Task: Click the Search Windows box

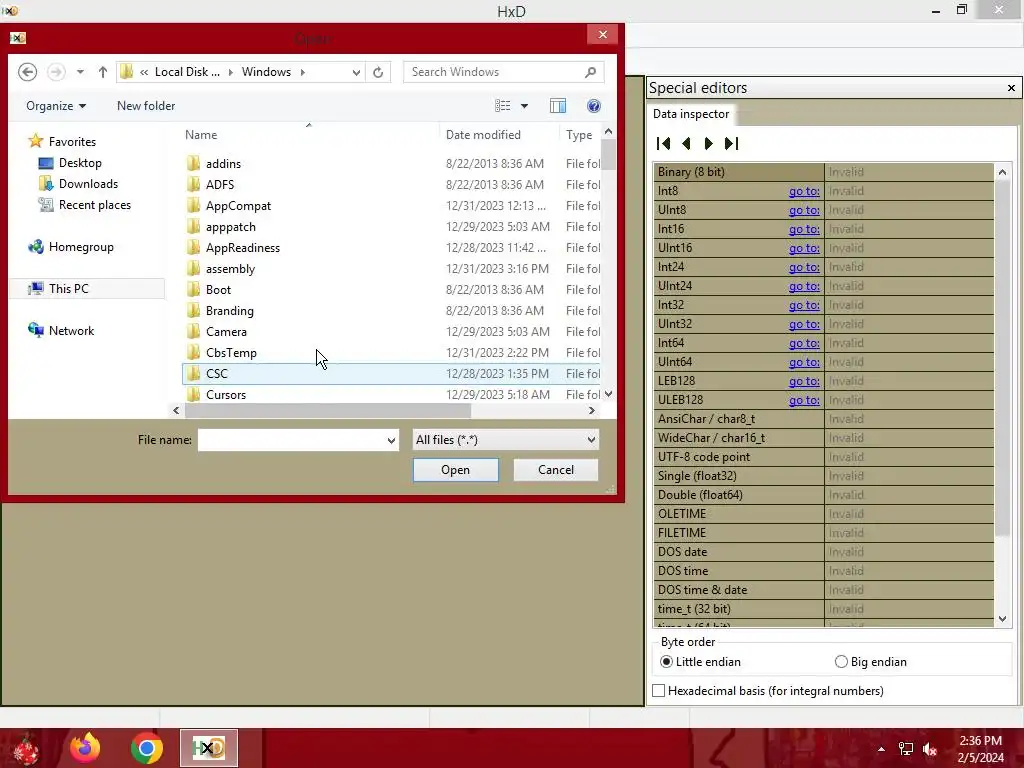Action: [x=495, y=72]
